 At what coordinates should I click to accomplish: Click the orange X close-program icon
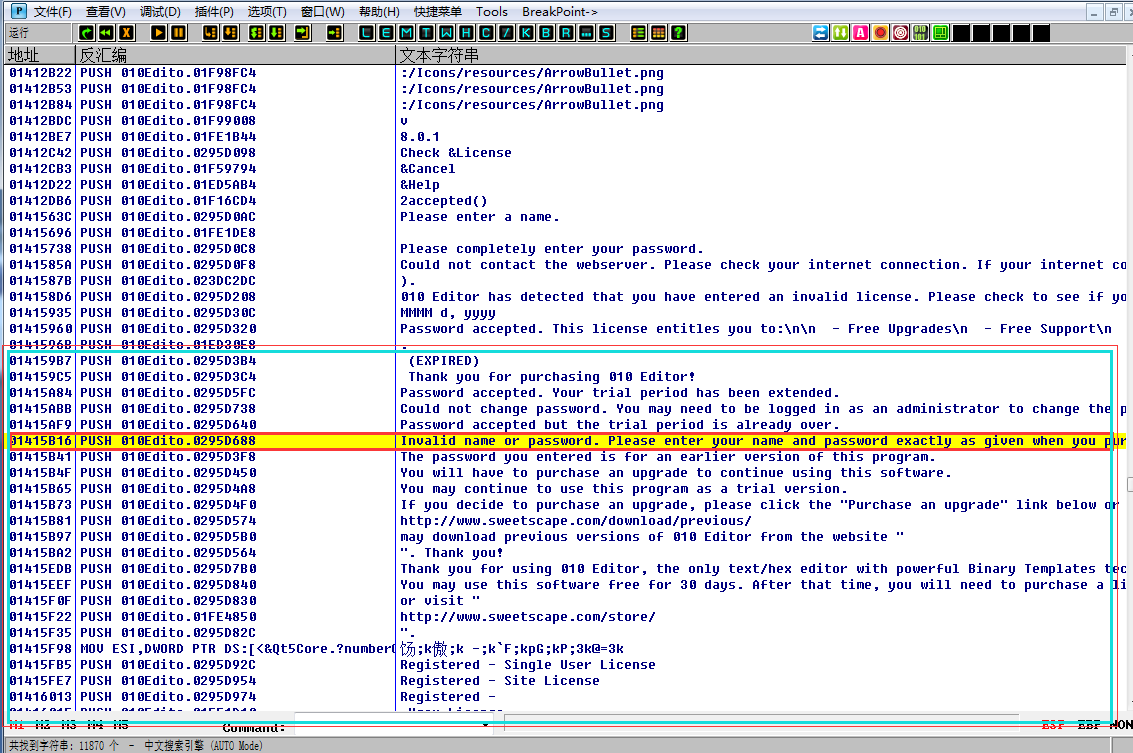coord(126,33)
